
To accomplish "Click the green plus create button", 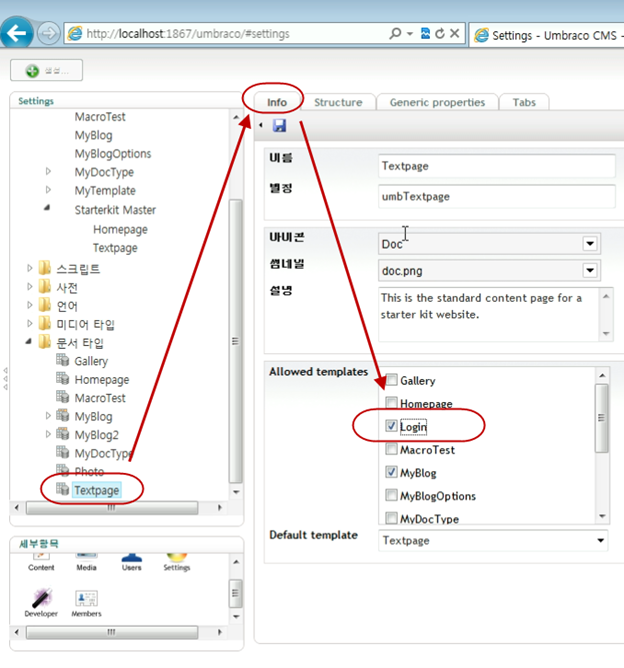I will 46,70.
